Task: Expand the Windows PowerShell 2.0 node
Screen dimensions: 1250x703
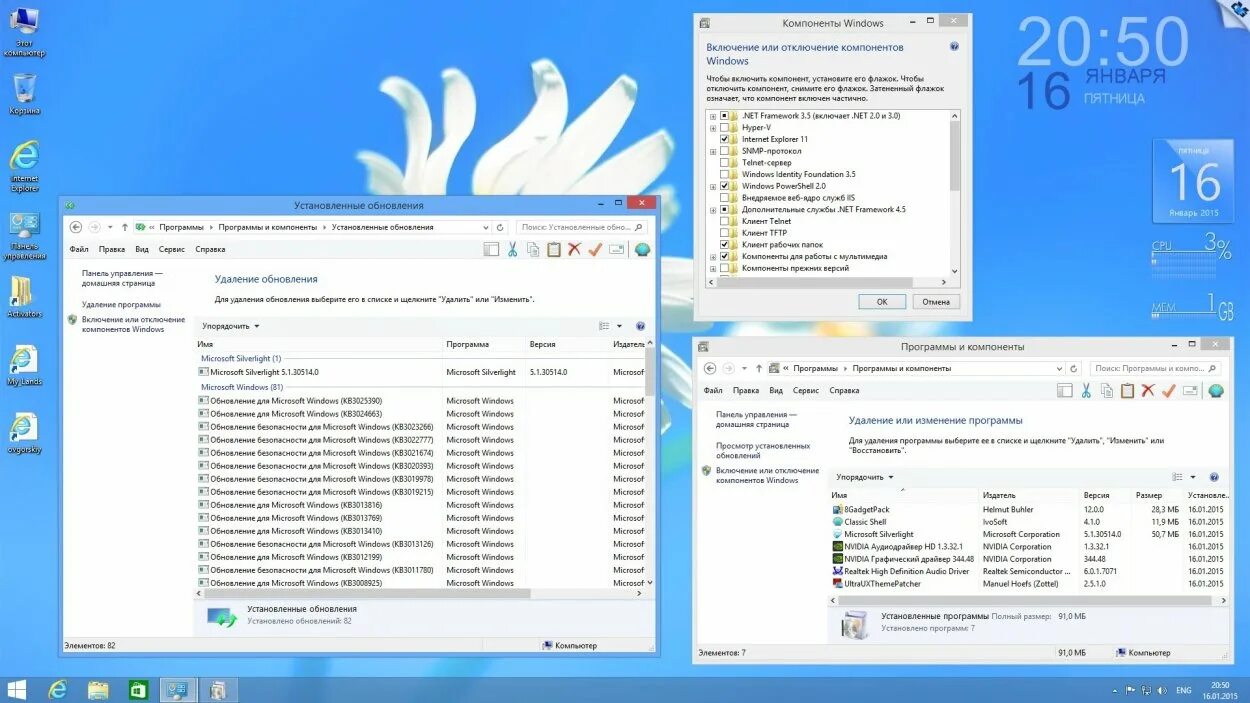Action: [713, 186]
